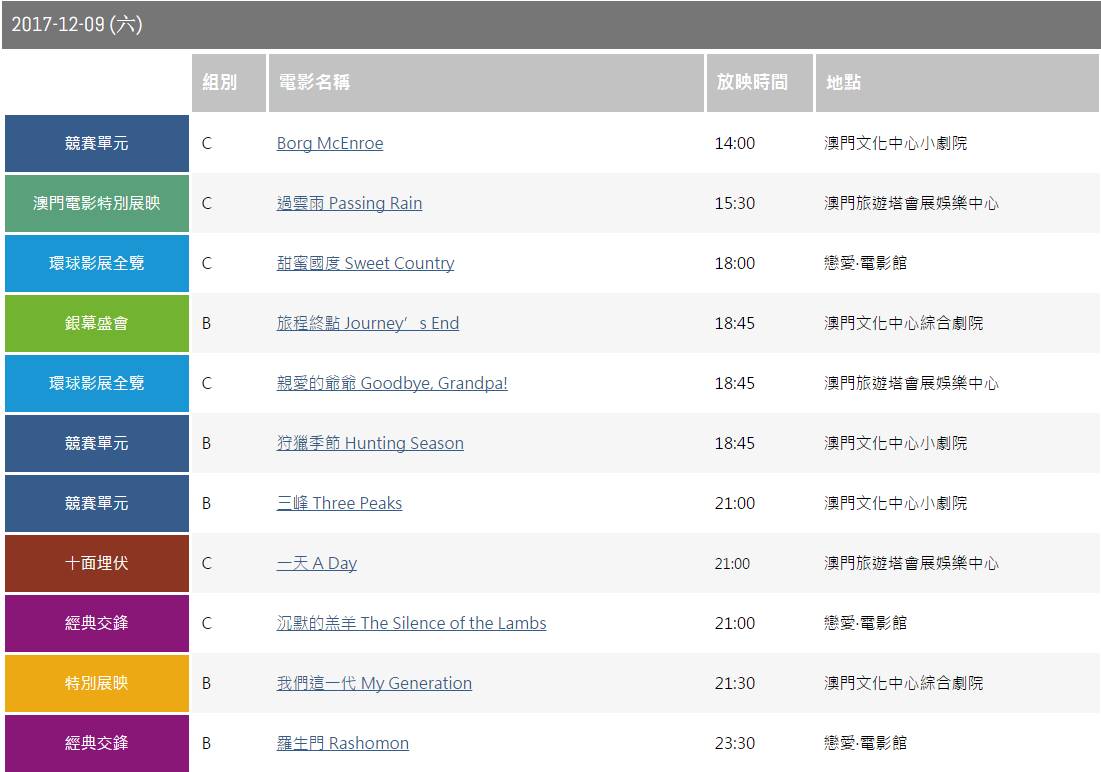
Task: Click 環球影展全覽 label beside Sweet Country
Action: coord(97,263)
